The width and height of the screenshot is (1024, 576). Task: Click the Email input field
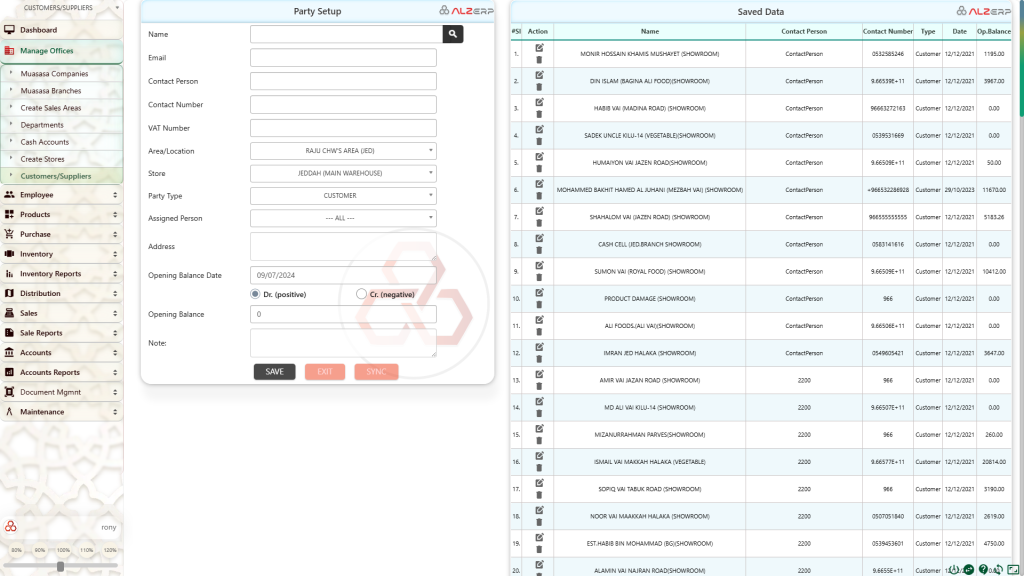click(x=343, y=57)
